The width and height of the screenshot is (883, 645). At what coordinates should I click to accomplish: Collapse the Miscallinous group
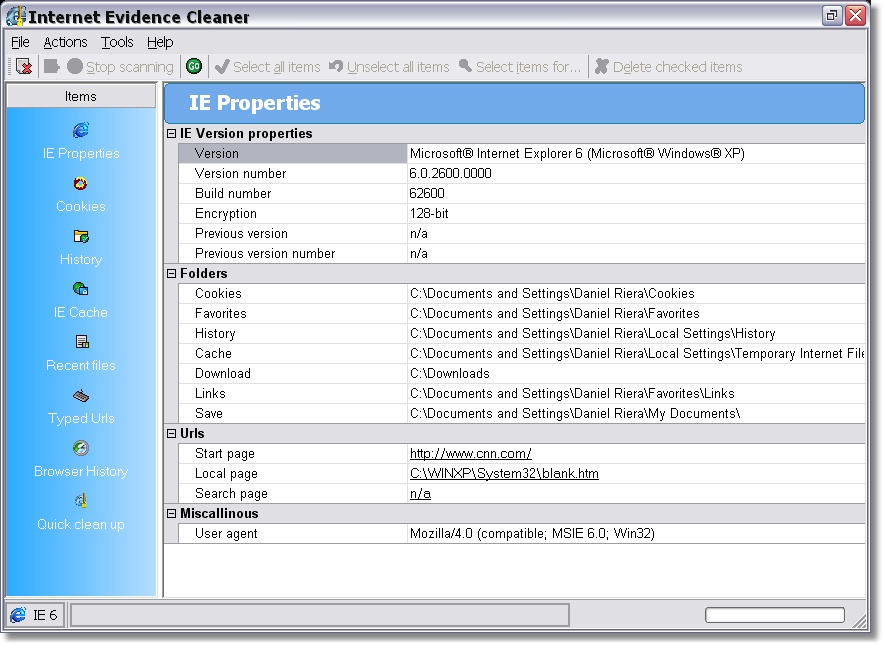coord(172,514)
